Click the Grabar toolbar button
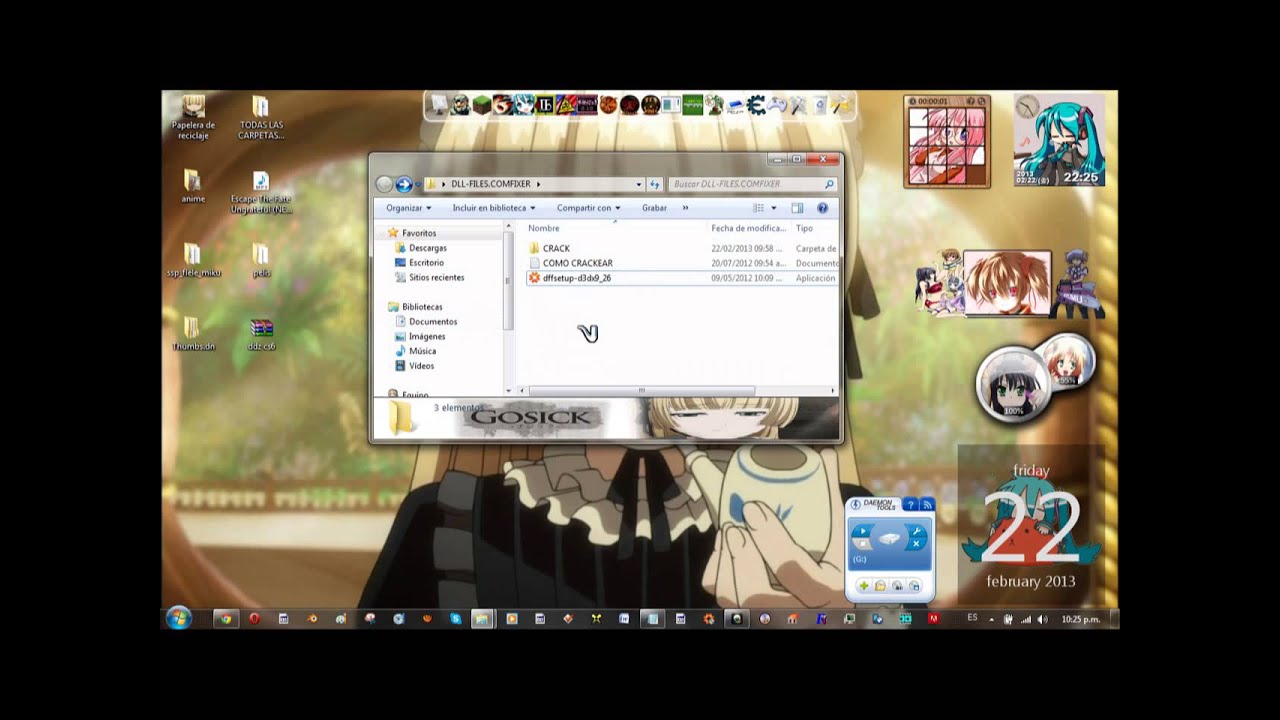This screenshot has width=1280, height=720. (x=654, y=208)
